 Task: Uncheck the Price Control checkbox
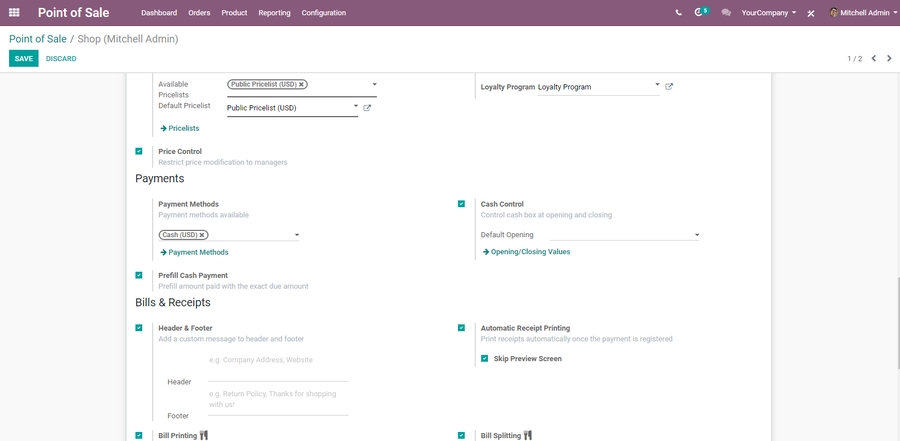[139, 151]
